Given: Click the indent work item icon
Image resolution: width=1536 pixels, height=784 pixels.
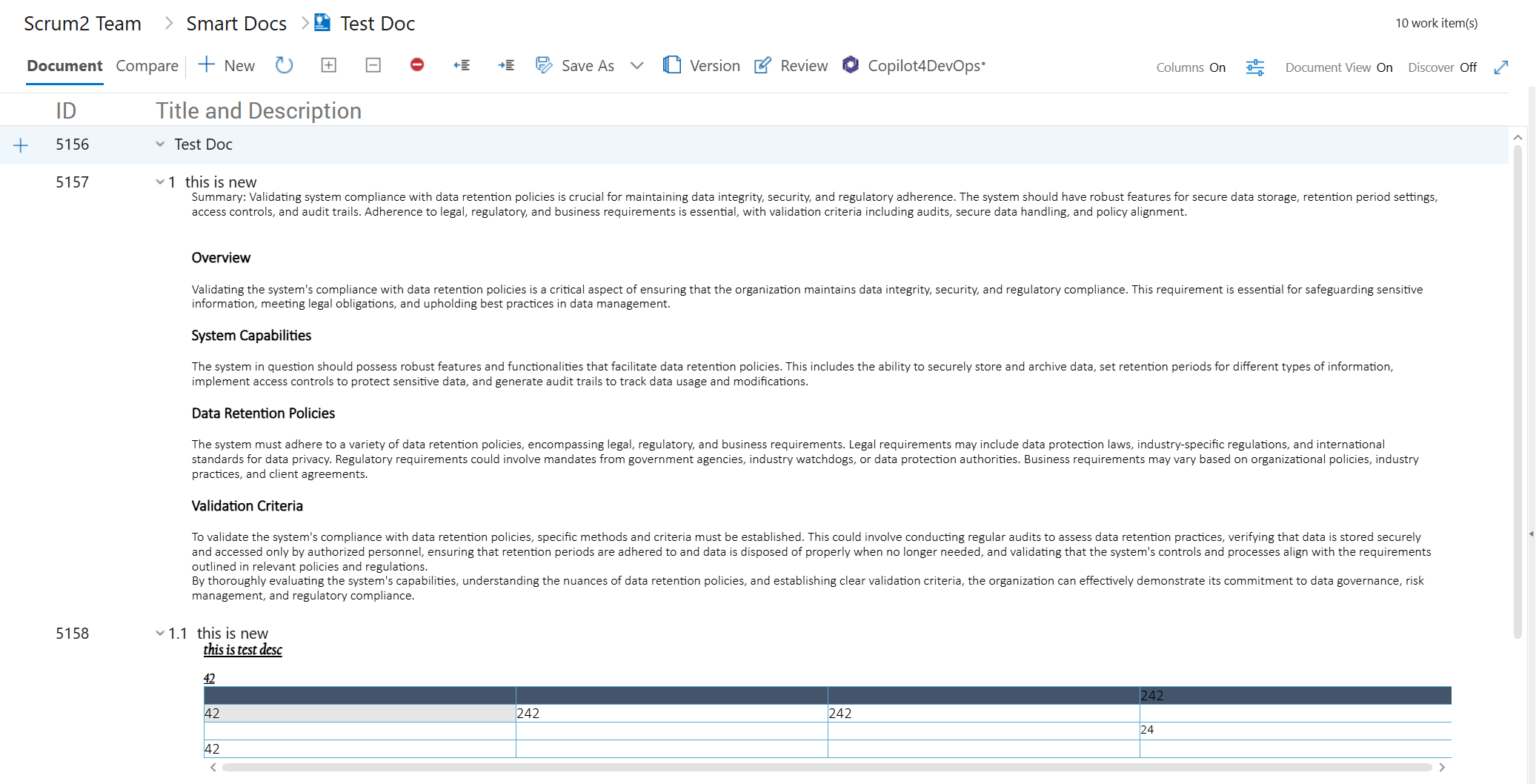Looking at the screenshot, I should point(505,64).
